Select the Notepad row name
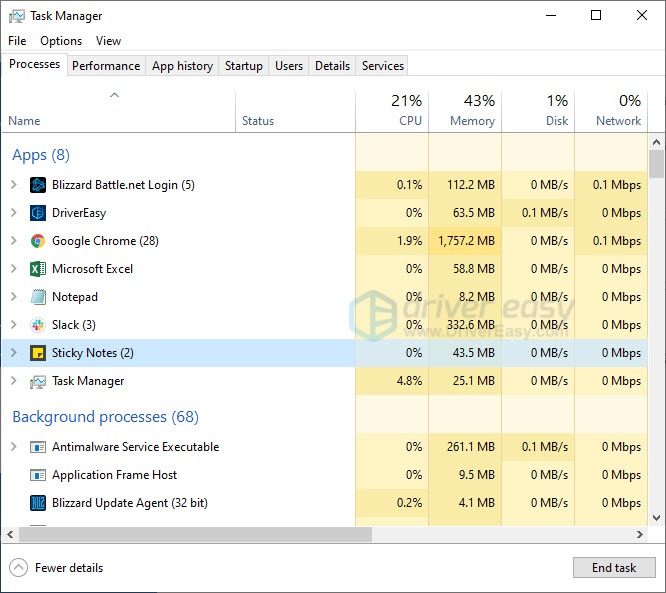This screenshot has height=593, width=666. pos(75,297)
